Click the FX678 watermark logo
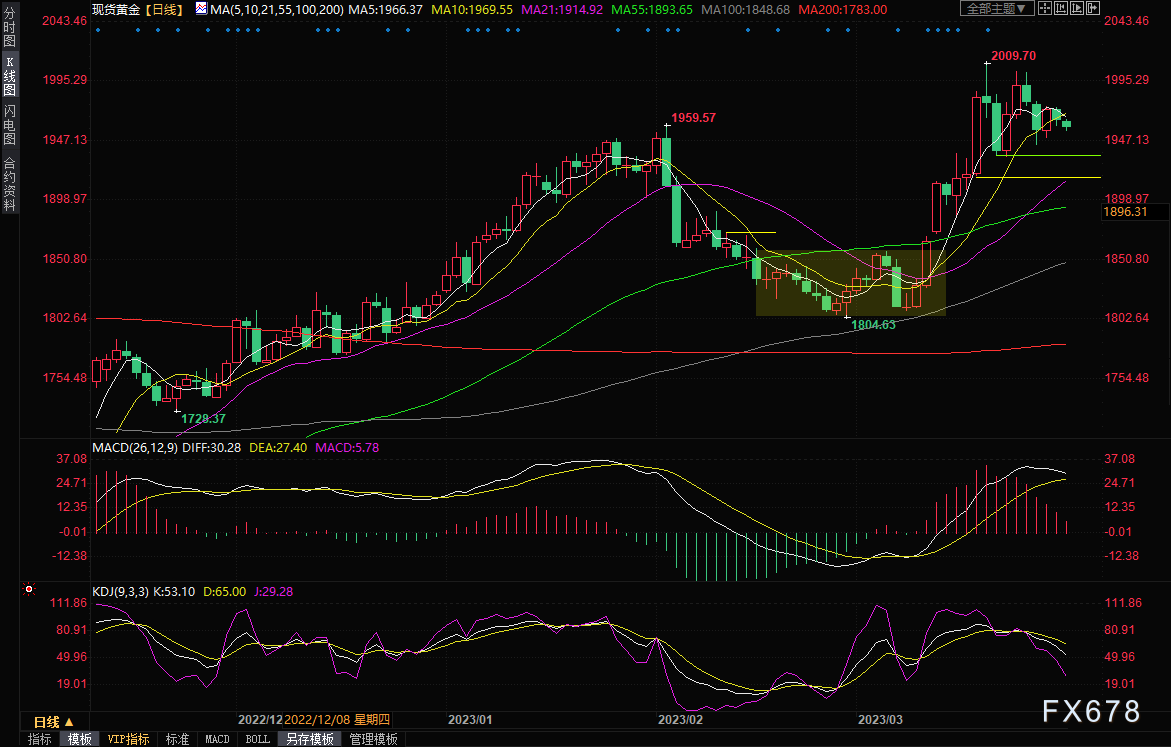The height and width of the screenshot is (747, 1171). pyautogui.click(x=1090, y=711)
